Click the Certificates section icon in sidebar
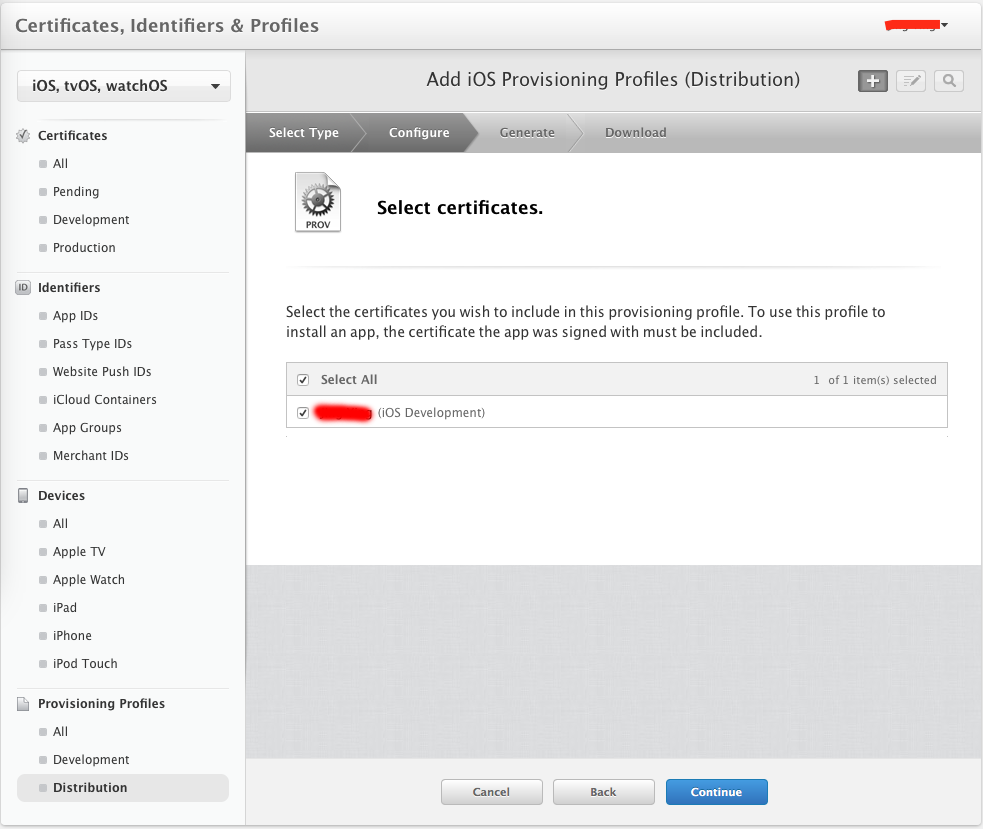 (x=22, y=135)
